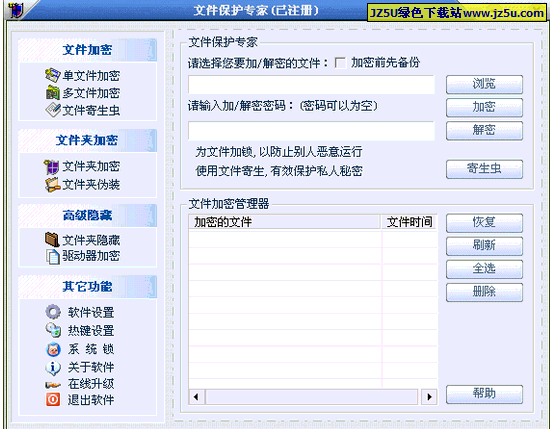Focus the file path input field
The height and width of the screenshot is (429, 550).
point(311,84)
